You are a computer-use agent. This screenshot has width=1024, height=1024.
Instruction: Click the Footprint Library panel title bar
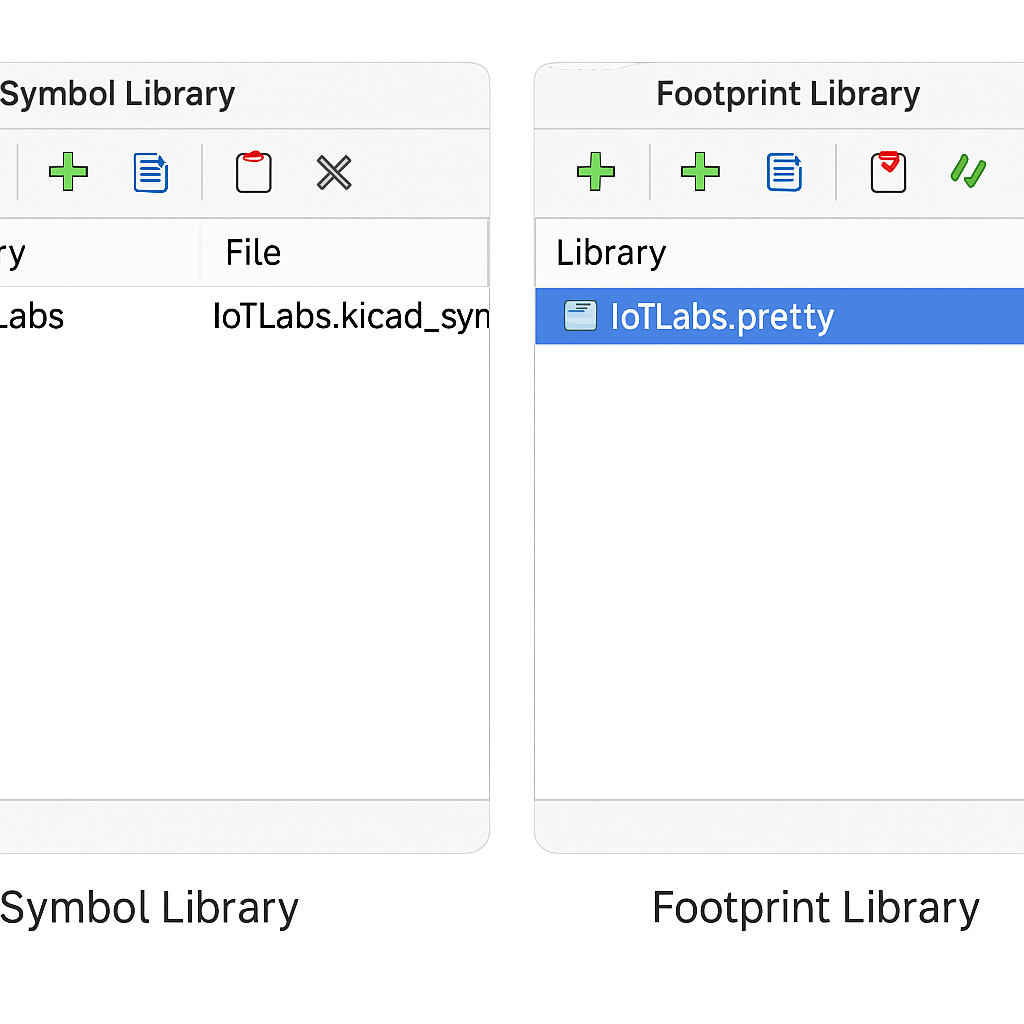point(788,95)
